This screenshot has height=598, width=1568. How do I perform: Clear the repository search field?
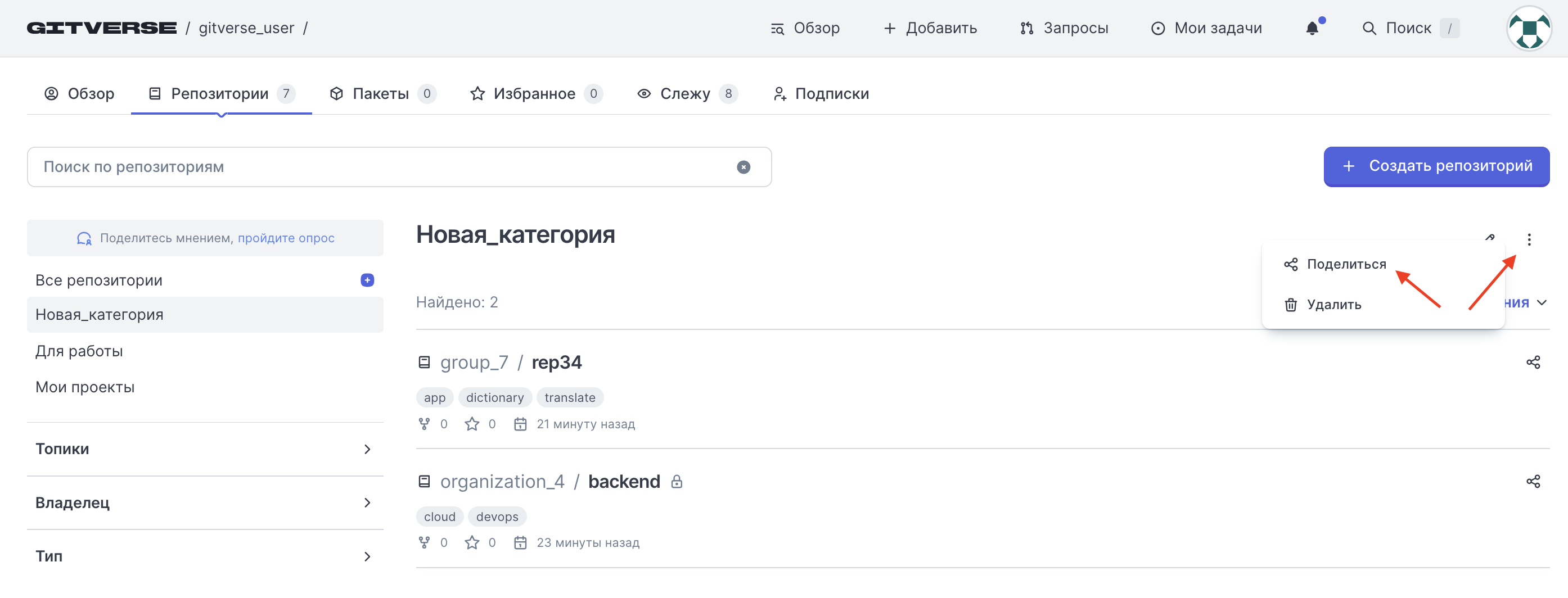(x=743, y=167)
